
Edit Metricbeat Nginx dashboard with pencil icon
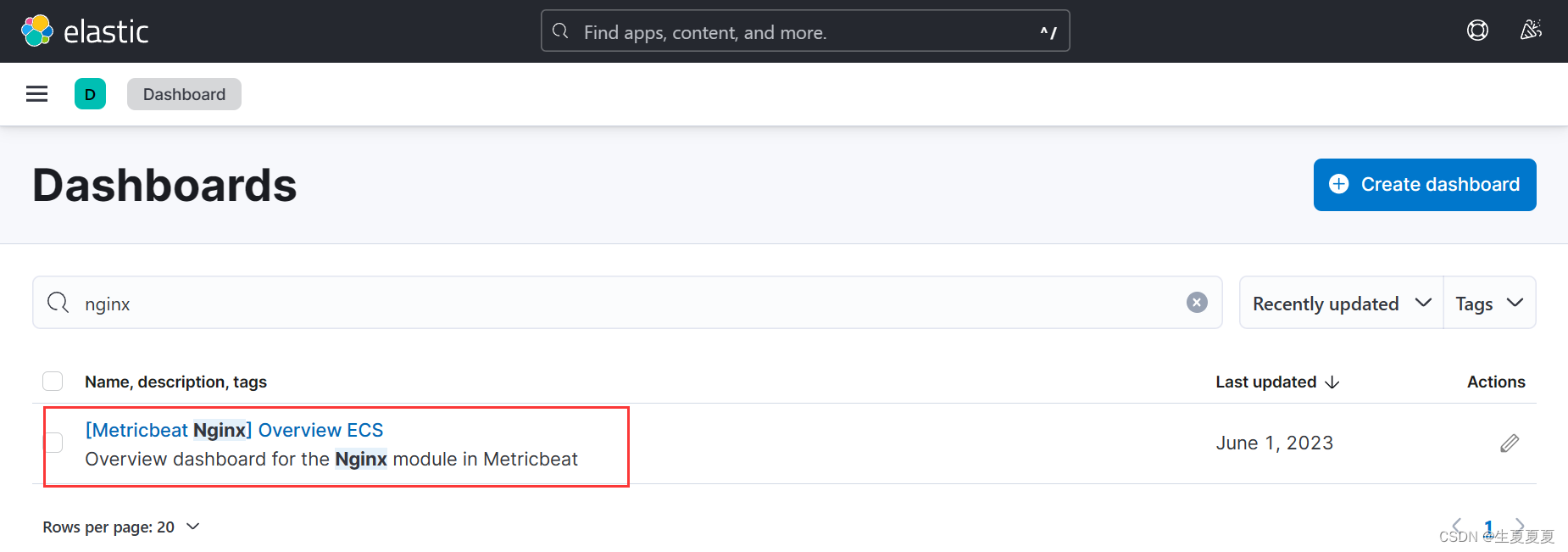pos(1510,443)
